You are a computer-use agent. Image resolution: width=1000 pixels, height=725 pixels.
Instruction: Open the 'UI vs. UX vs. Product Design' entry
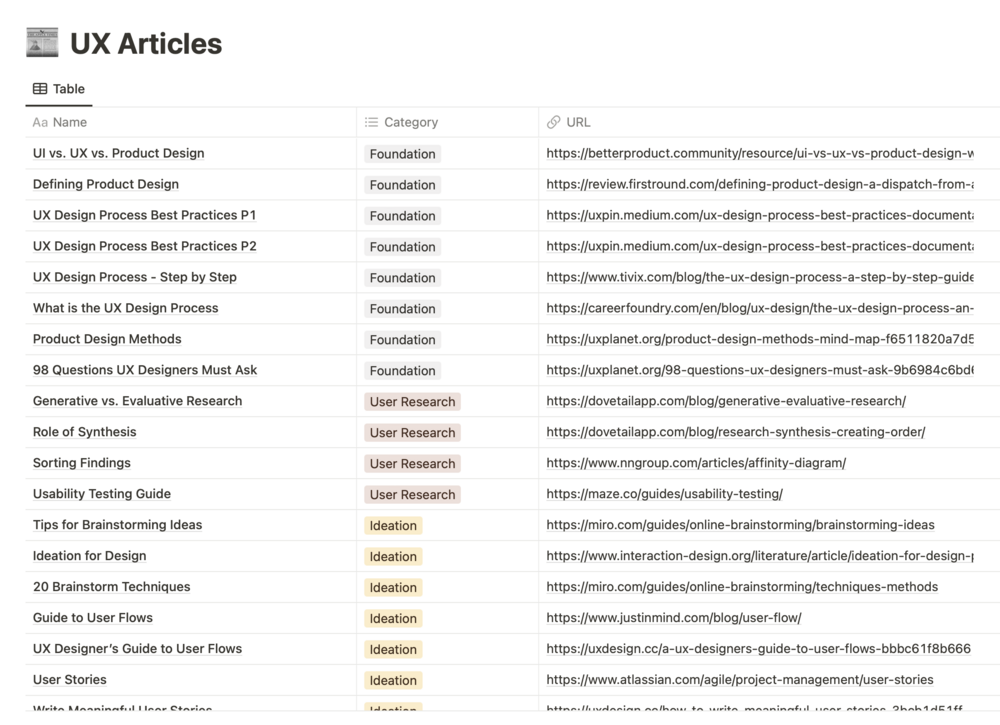pyautogui.click(x=119, y=153)
